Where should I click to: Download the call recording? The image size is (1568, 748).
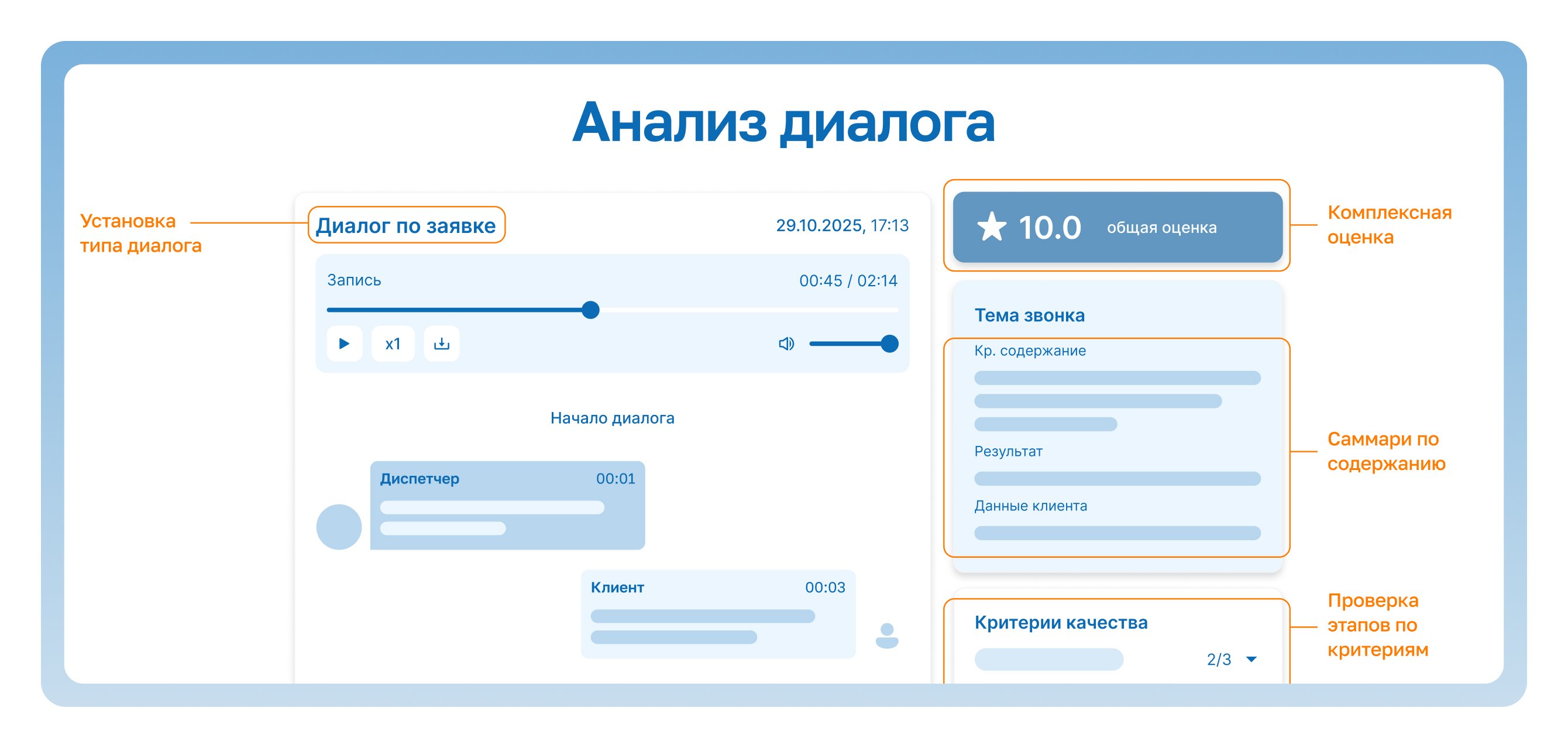[x=441, y=344]
